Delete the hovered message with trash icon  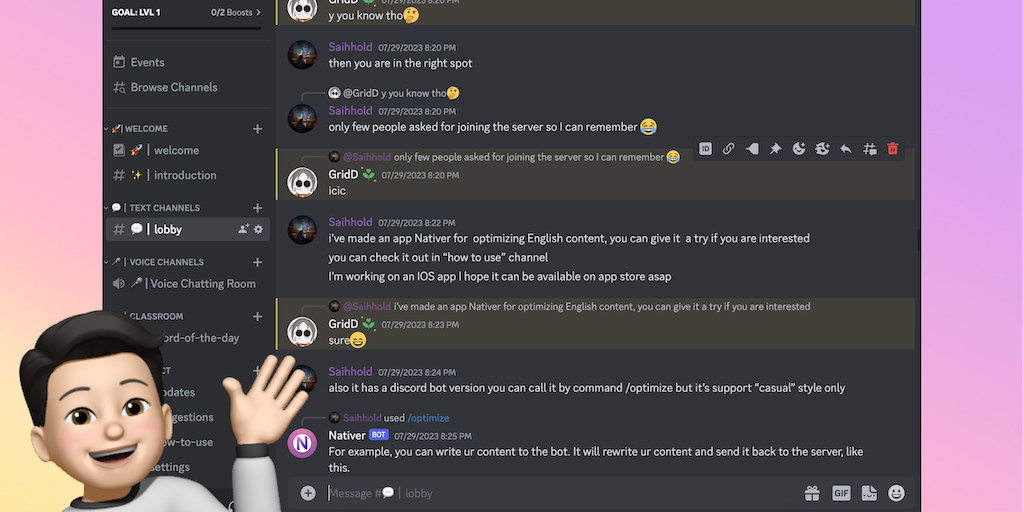(893, 149)
